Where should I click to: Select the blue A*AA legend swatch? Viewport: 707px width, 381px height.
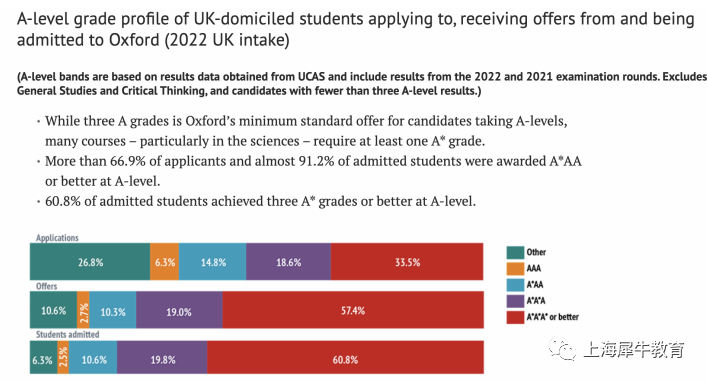515,285
